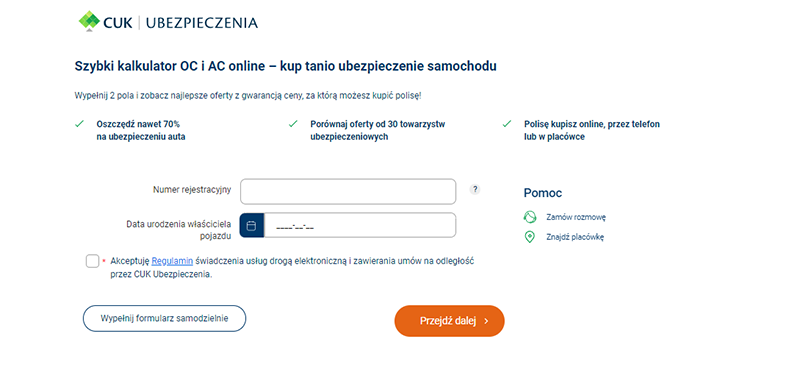The image size is (800, 378).
Task: Click the Data urodzenia właściciela pojazdu label
Action: point(179,230)
